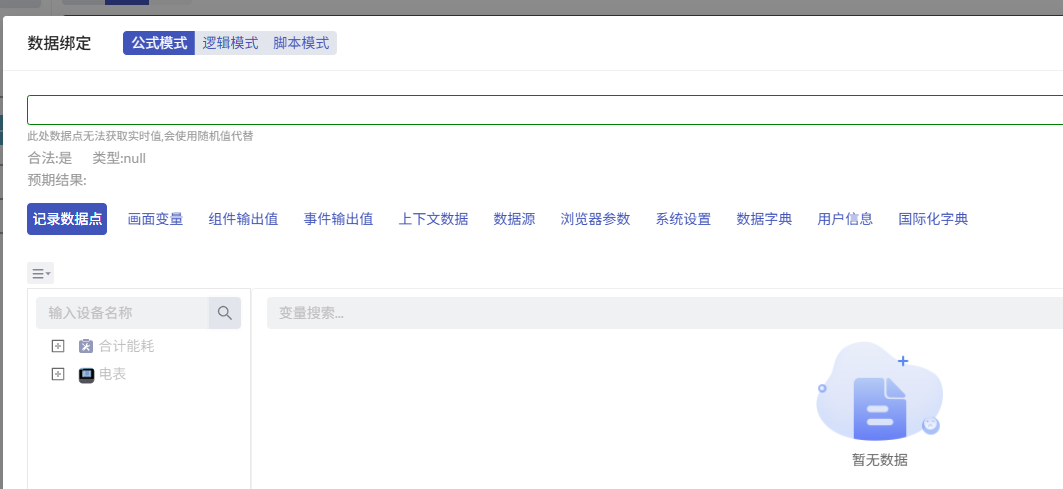Screen dimensions: 1063x489
Task: Open the 上下文数据 tab
Action: pos(433,219)
